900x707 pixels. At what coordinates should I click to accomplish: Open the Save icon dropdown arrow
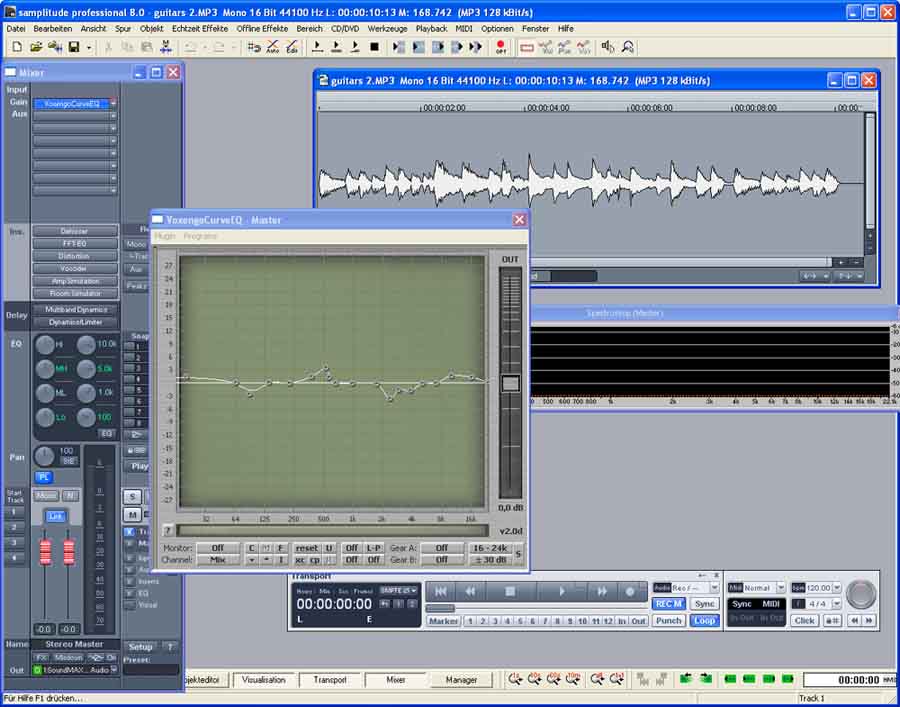pyautogui.click(x=88, y=48)
